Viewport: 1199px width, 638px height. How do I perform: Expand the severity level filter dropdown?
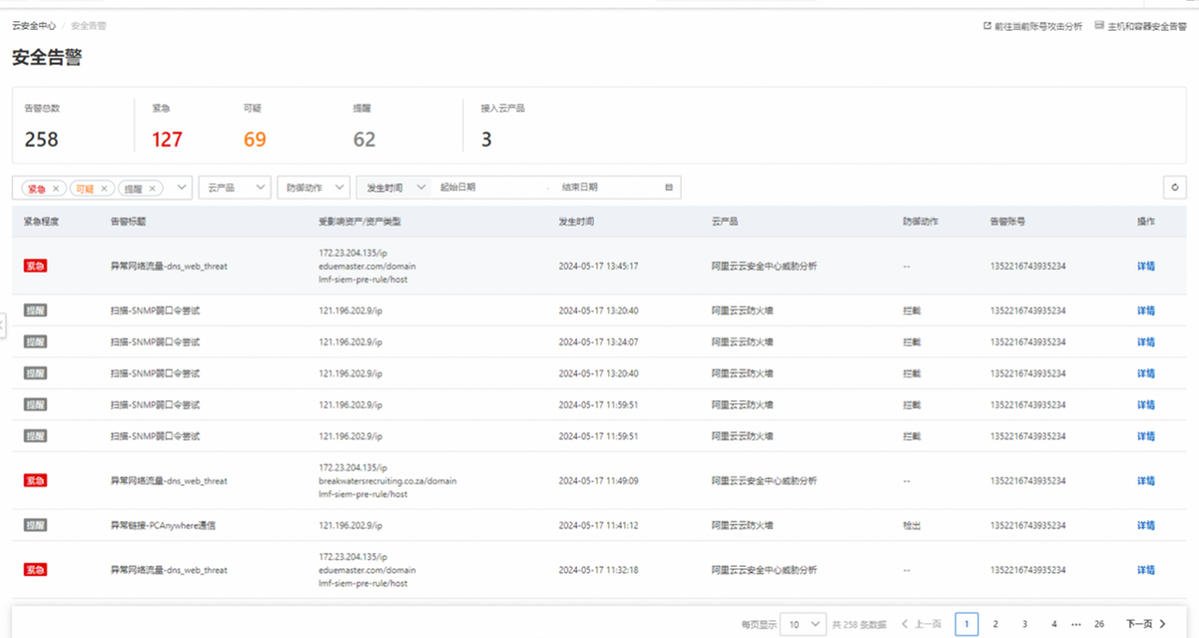point(181,187)
